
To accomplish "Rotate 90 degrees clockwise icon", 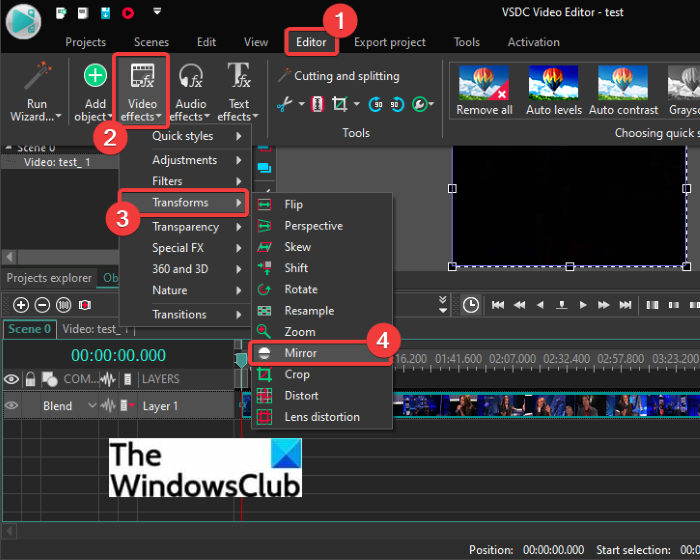I will pos(375,104).
